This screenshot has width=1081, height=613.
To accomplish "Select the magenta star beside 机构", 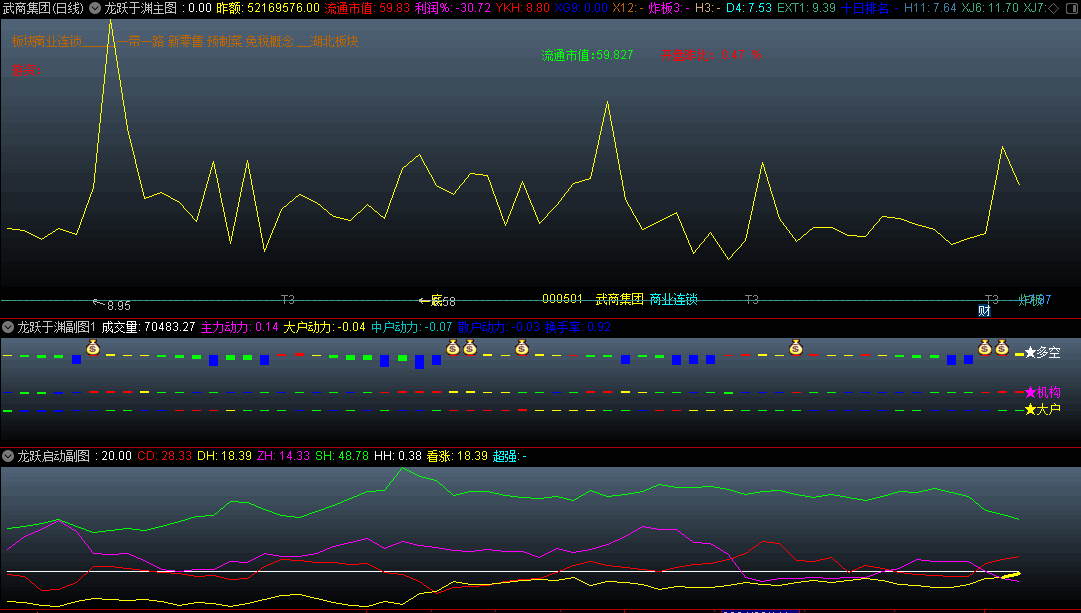I will [1030, 392].
